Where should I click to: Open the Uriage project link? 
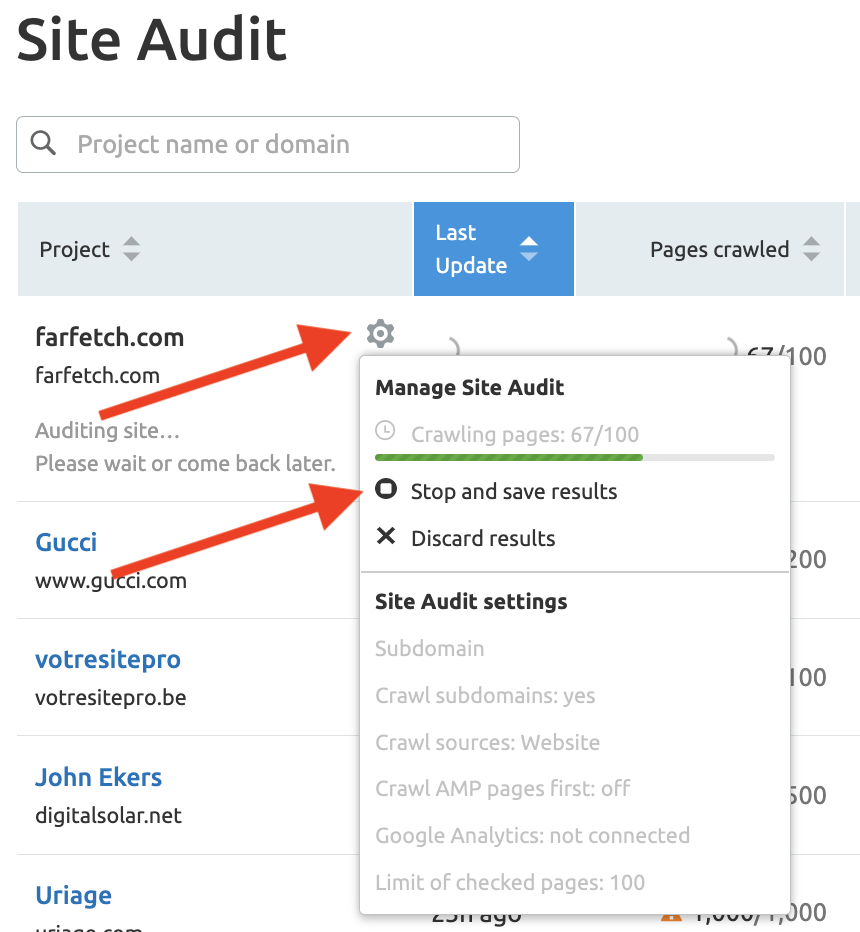73,895
